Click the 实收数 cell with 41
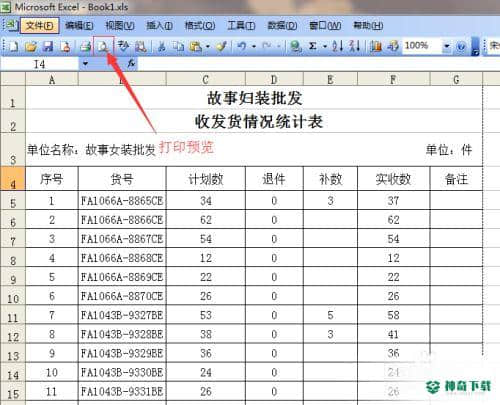 click(393, 334)
